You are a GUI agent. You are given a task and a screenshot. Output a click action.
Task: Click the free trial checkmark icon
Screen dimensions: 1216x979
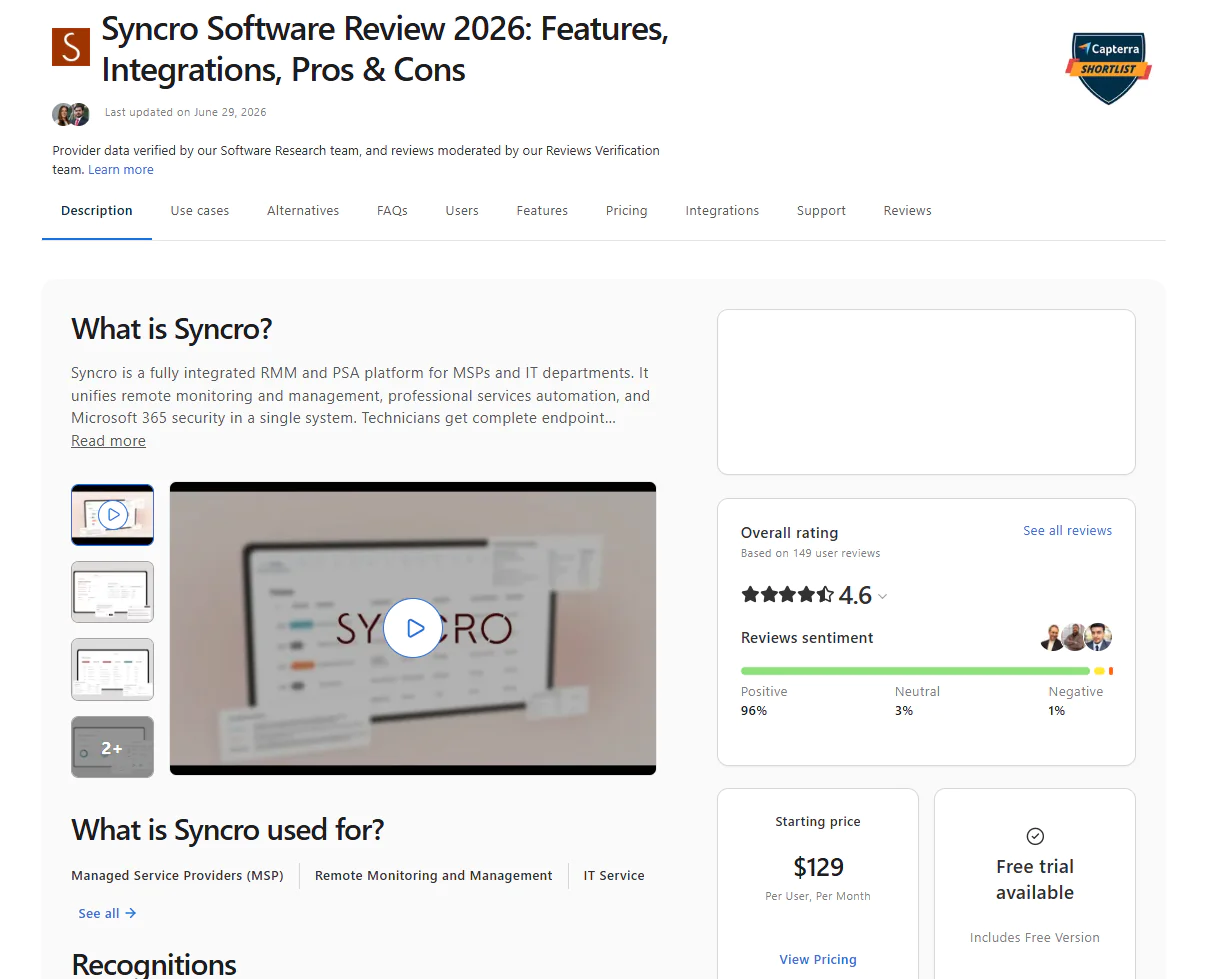tap(1035, 836)
